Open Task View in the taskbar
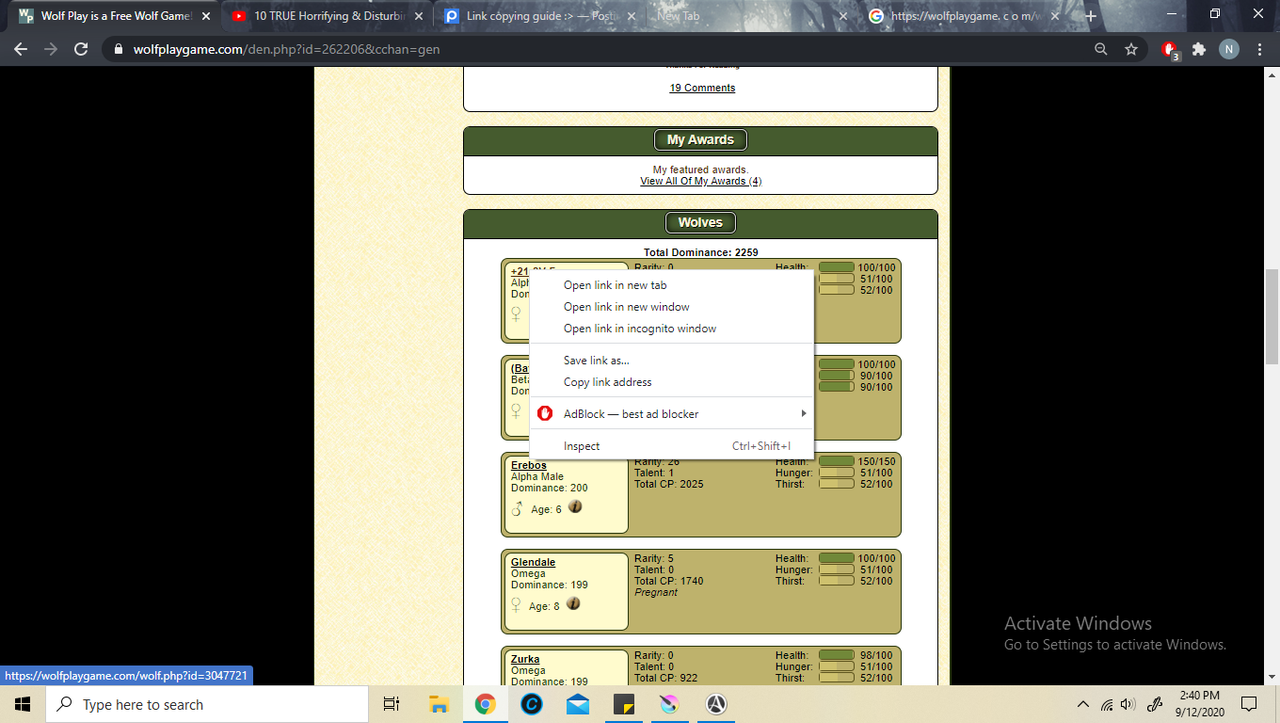 392,705
